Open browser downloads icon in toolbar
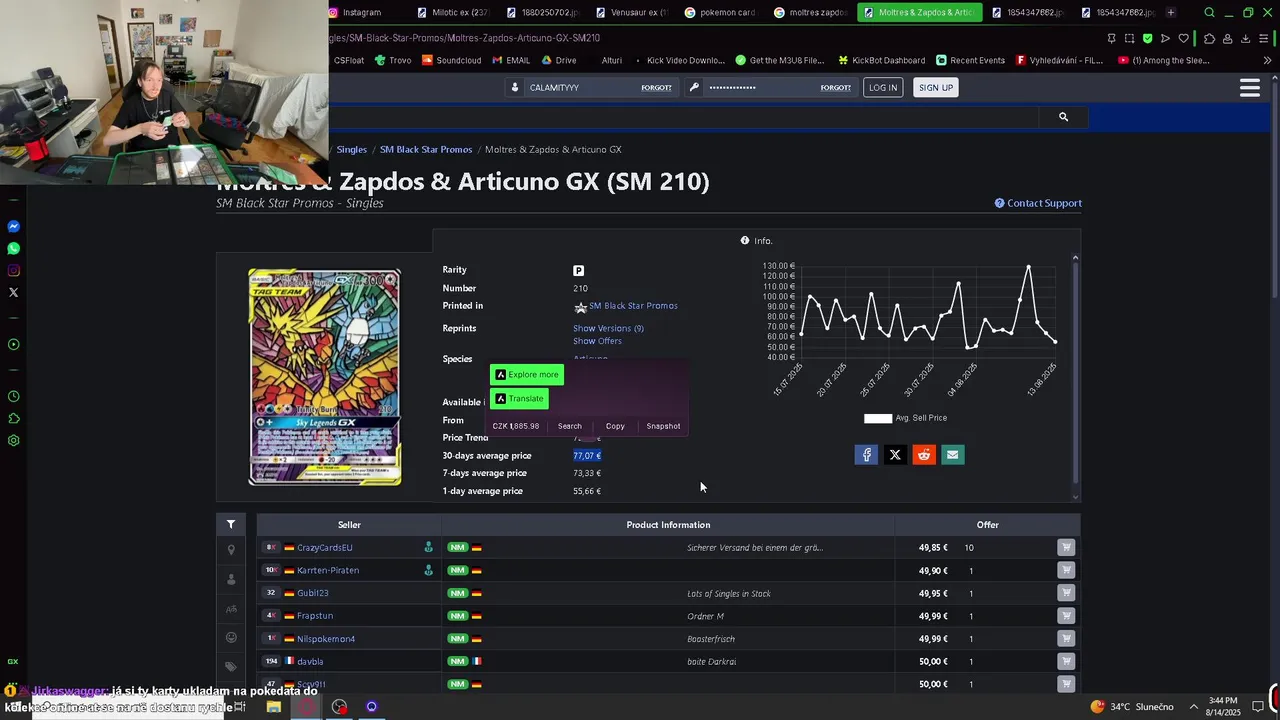Screen dimensions: 1280x720 click(1246, 38)
